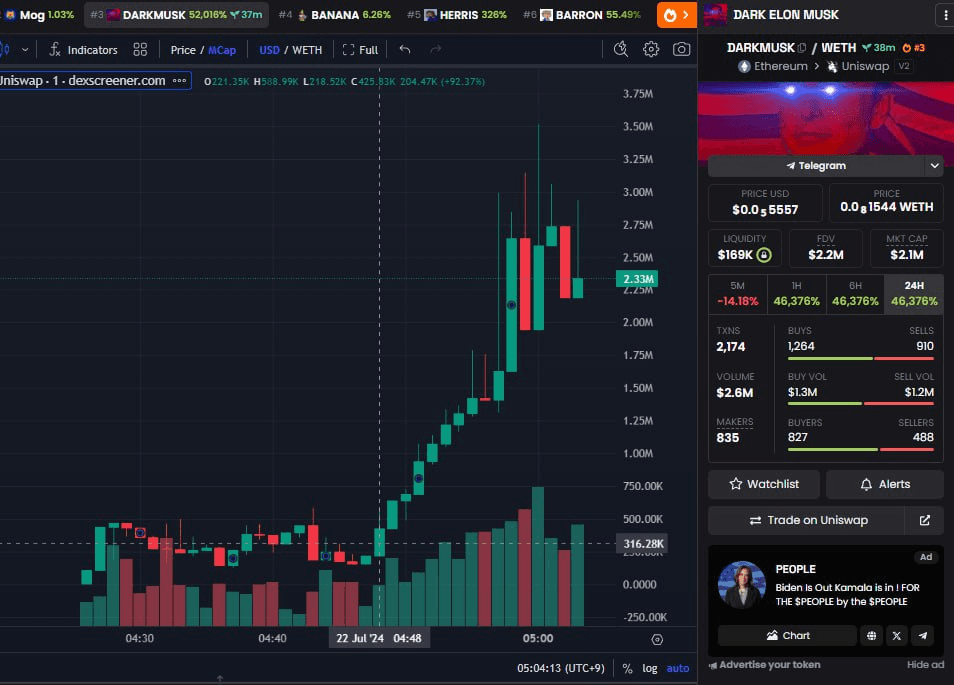The image size is (954, 685).
Task: Toggle the percent scale option
Action: click(627, 669)
